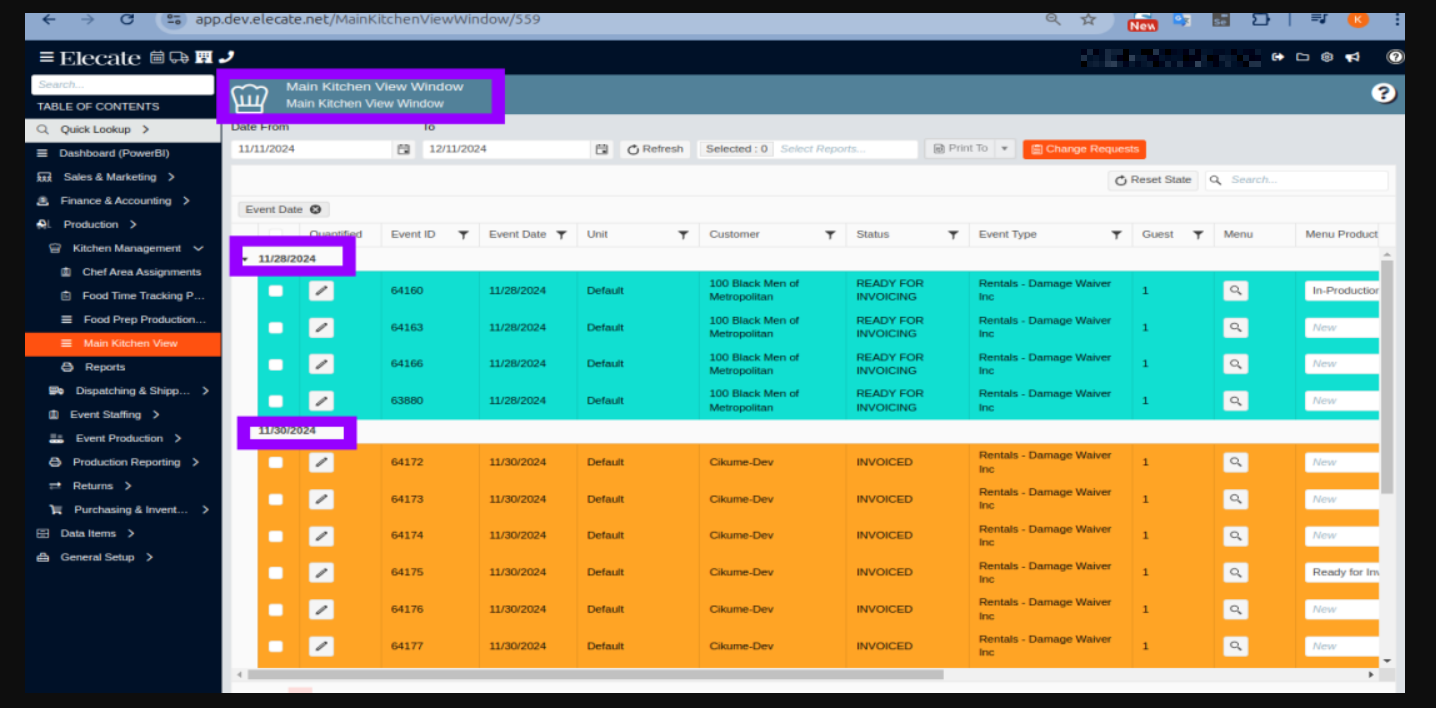The image size is (1436, 708).
Task: Select checkbox for event 64175 row
Action: click(x=276, y=573)
